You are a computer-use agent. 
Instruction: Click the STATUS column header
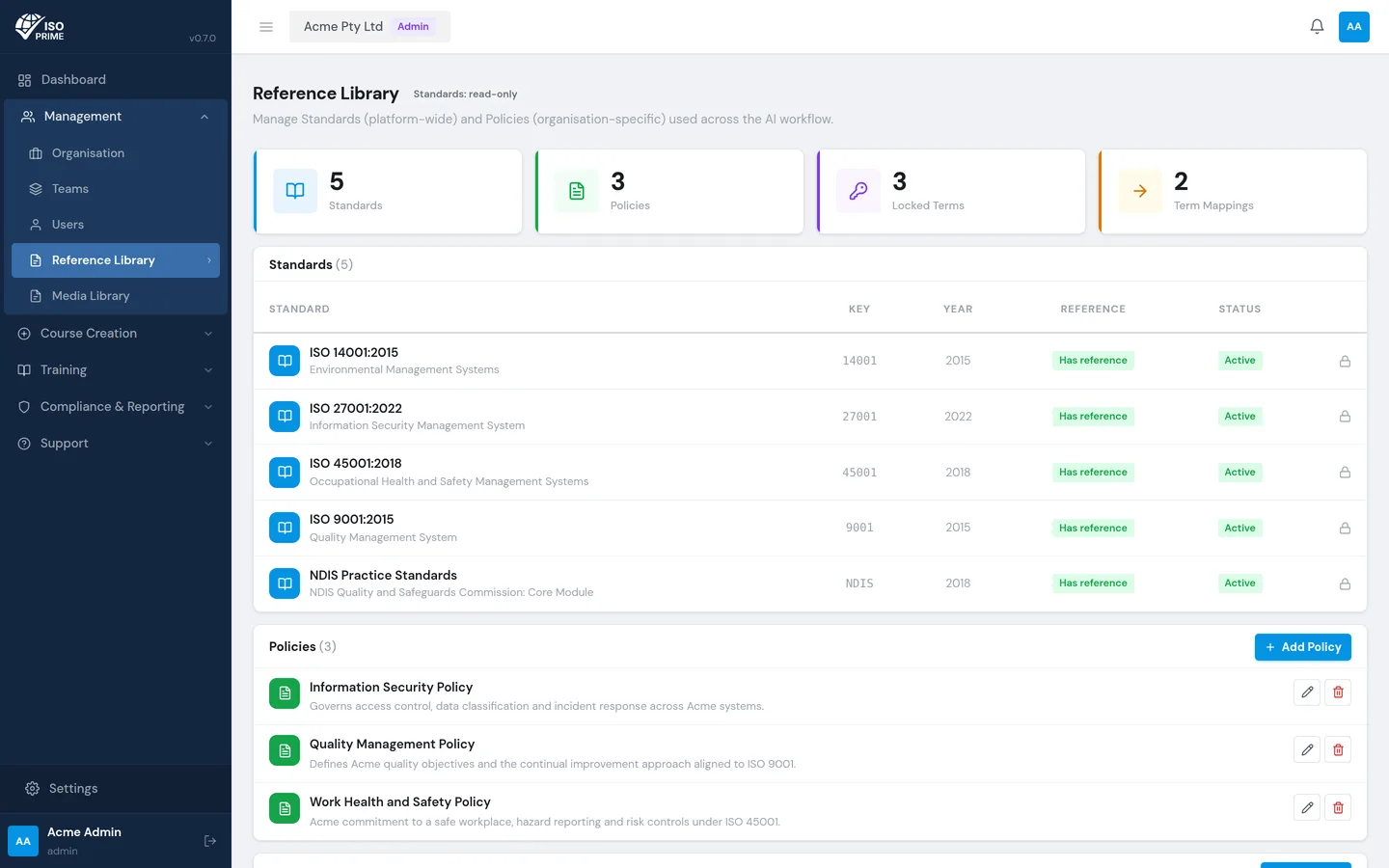(x=1239, y=310)
